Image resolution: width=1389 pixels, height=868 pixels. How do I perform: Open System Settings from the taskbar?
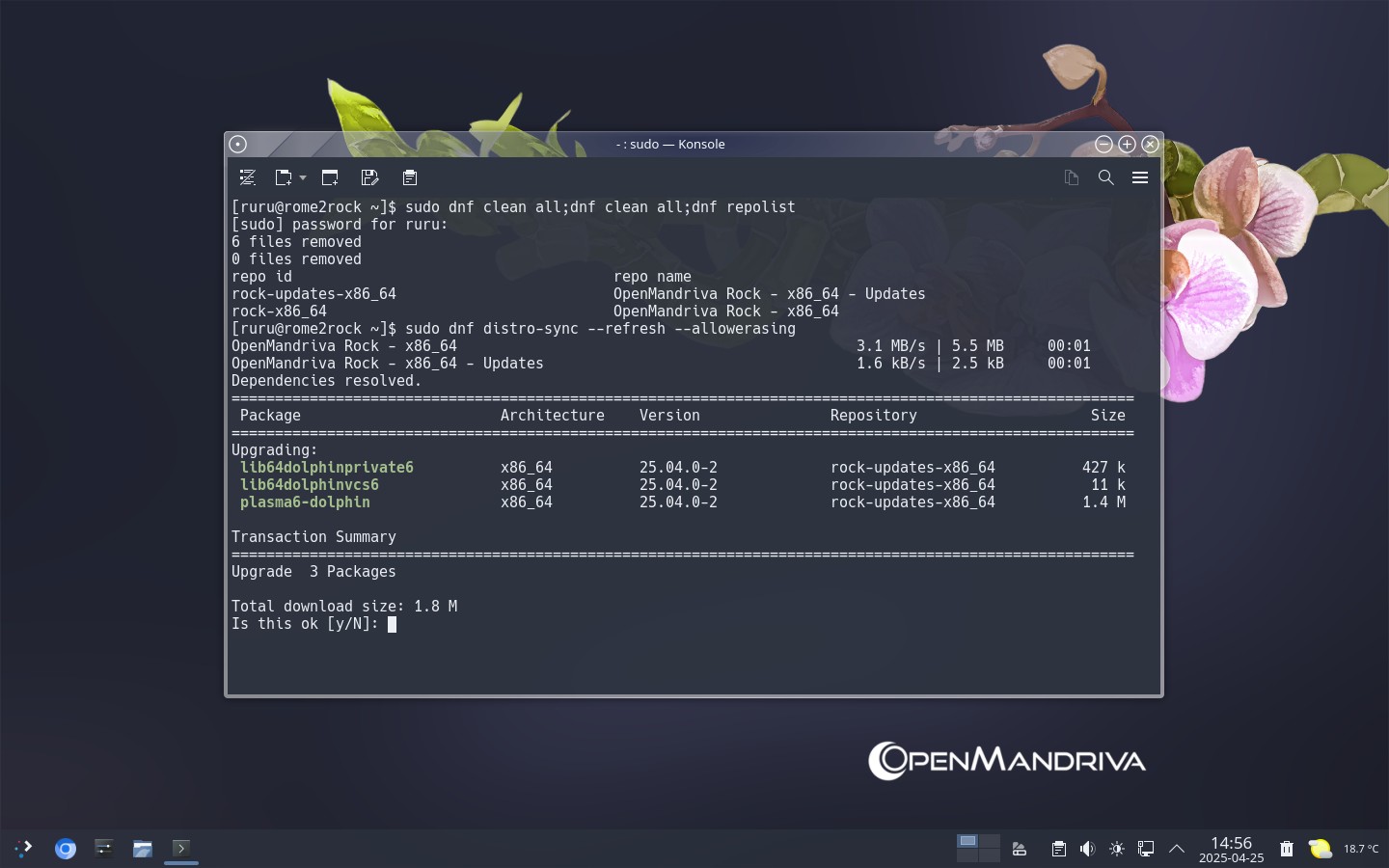103,849
